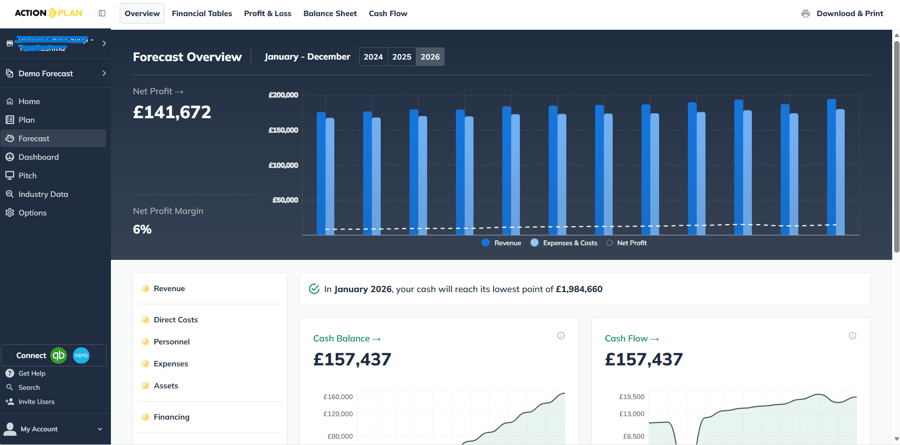Click the Demo Forecast document icon
Image resolution: width=900 pixels, height=445 pixels.
[x=10, y=73]
